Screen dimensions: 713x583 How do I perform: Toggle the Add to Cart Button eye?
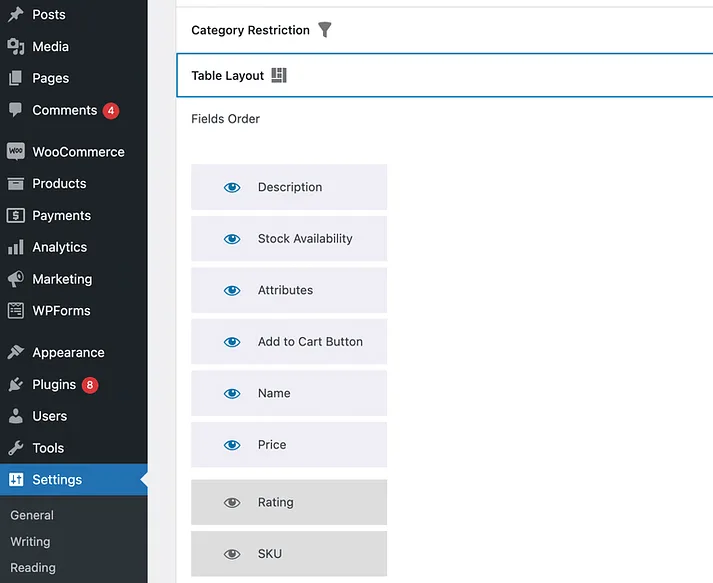(x=232, y=342)
